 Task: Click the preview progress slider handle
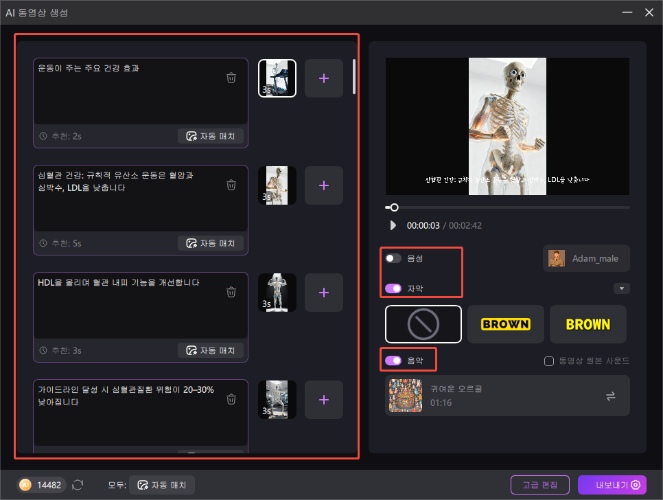394,207
